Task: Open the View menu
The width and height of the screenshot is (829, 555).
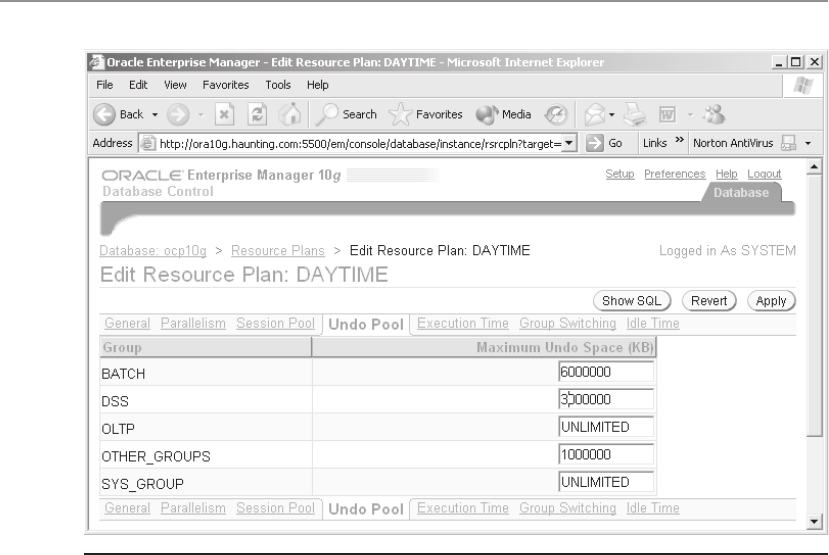Action: [x=175, y=85]
